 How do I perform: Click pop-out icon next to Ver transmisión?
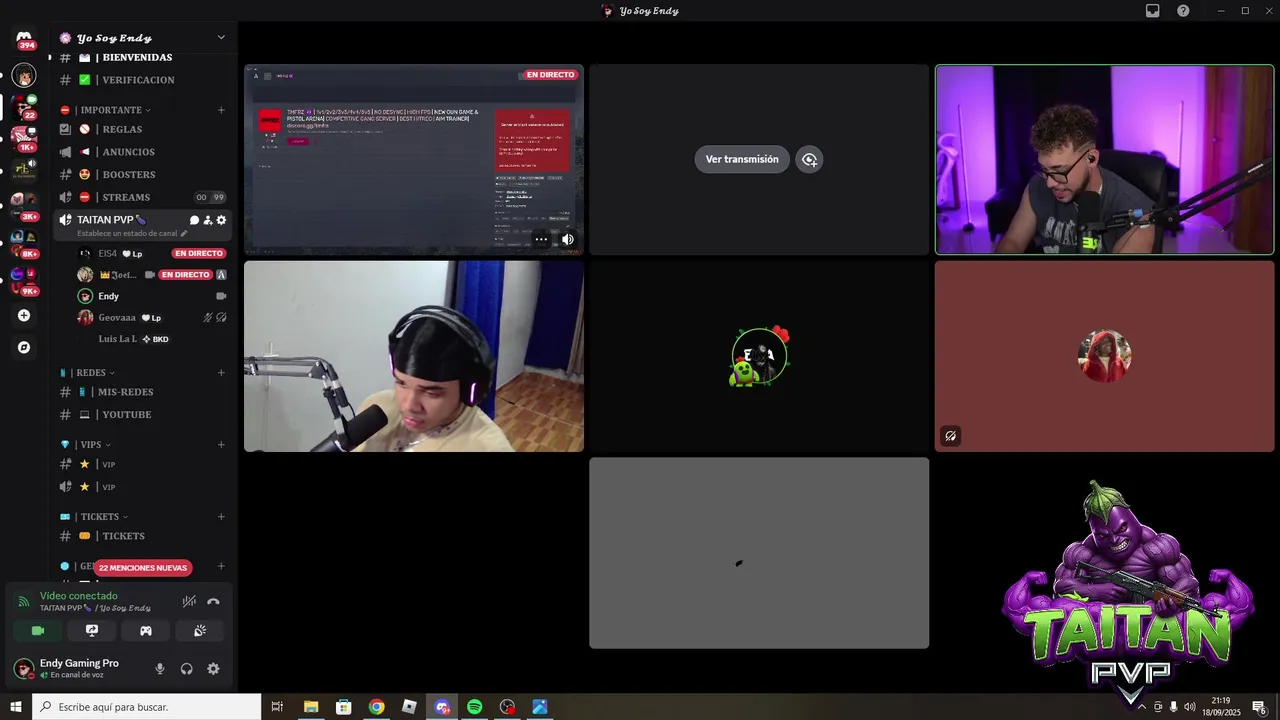click(809, 159)
